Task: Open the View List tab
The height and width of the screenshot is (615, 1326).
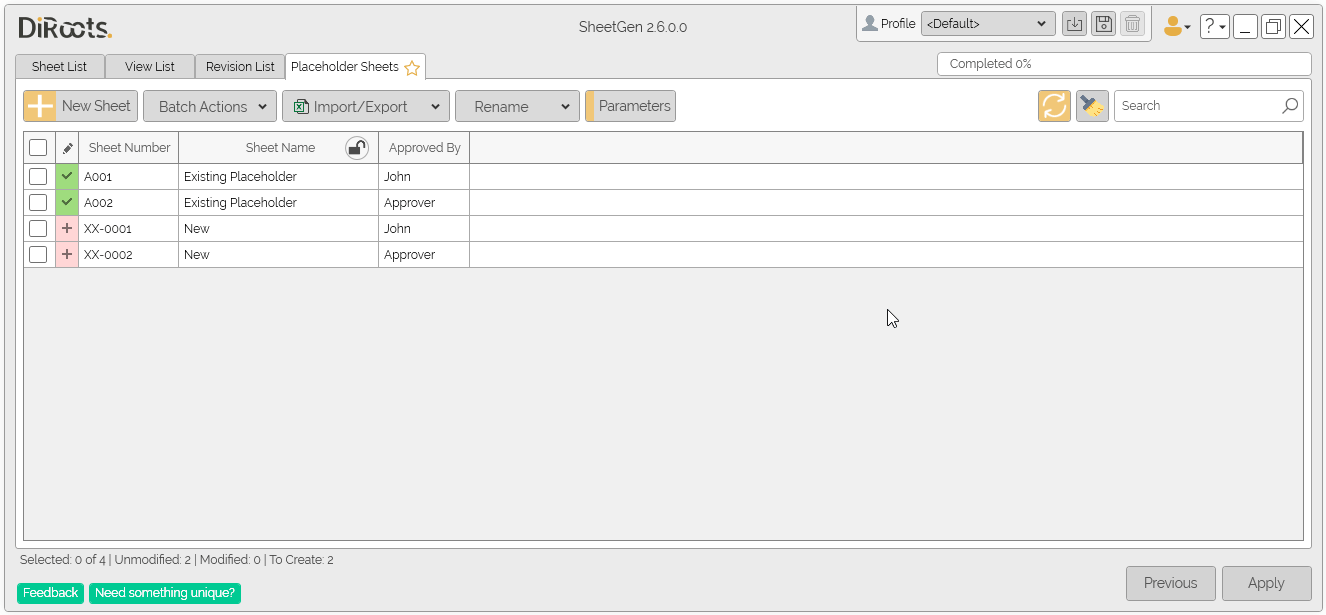Action: point(150,66)
